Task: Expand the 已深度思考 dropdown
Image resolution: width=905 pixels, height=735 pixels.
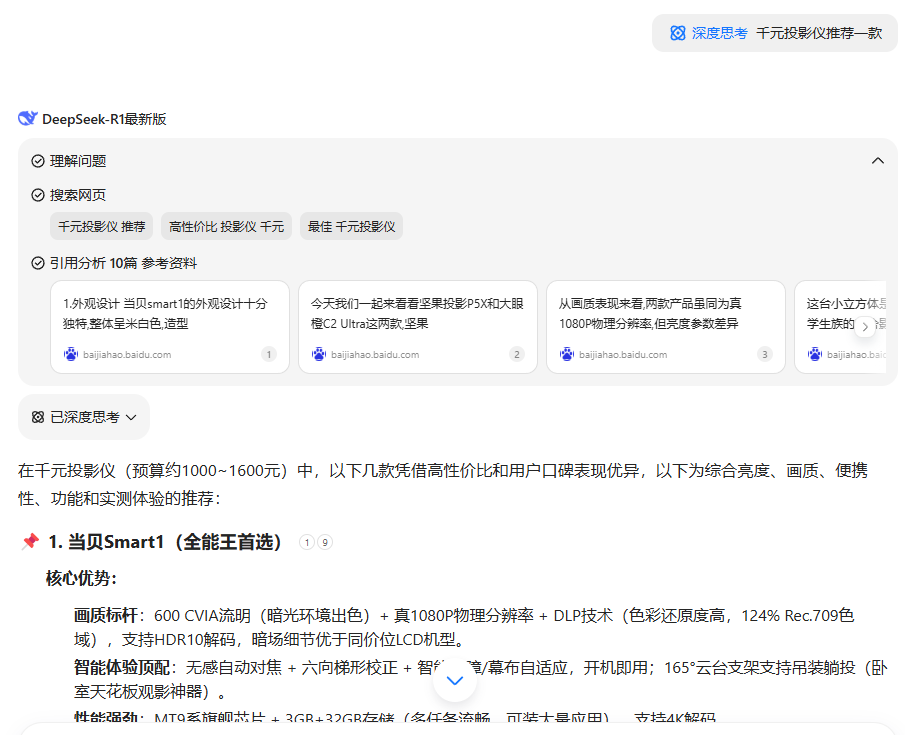Action: click(84, 417)
